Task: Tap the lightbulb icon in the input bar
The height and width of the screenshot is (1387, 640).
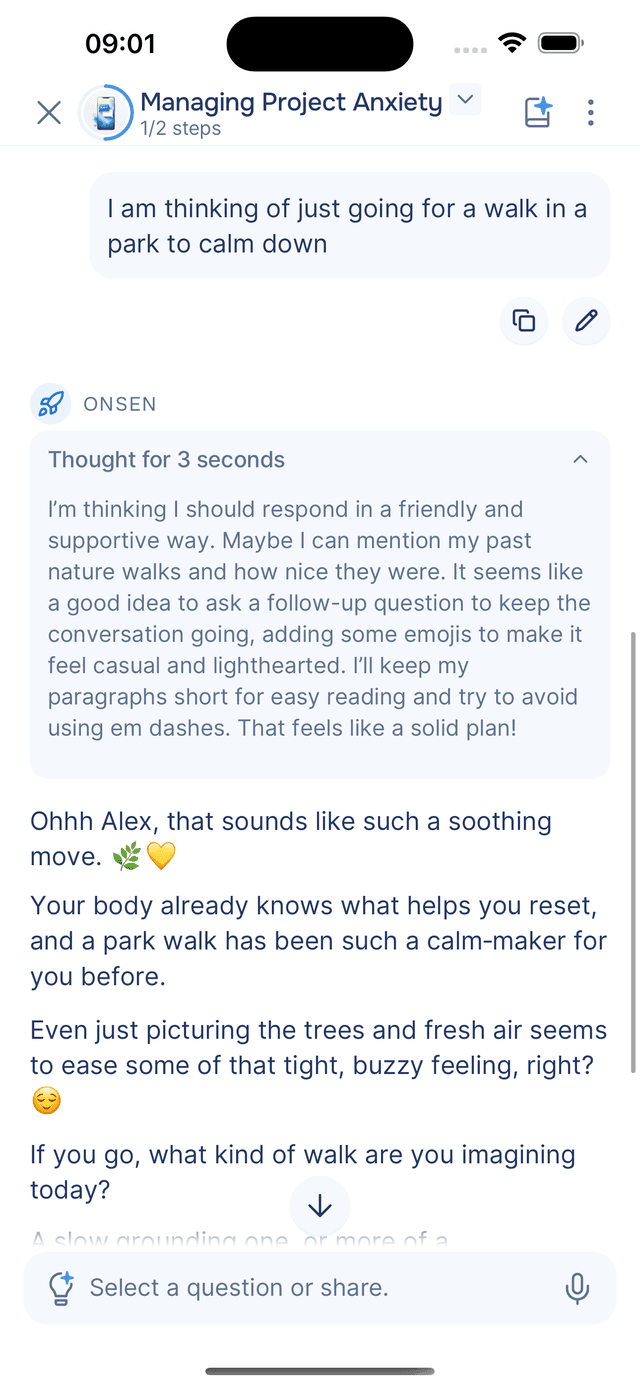Action: [61, 1288]
